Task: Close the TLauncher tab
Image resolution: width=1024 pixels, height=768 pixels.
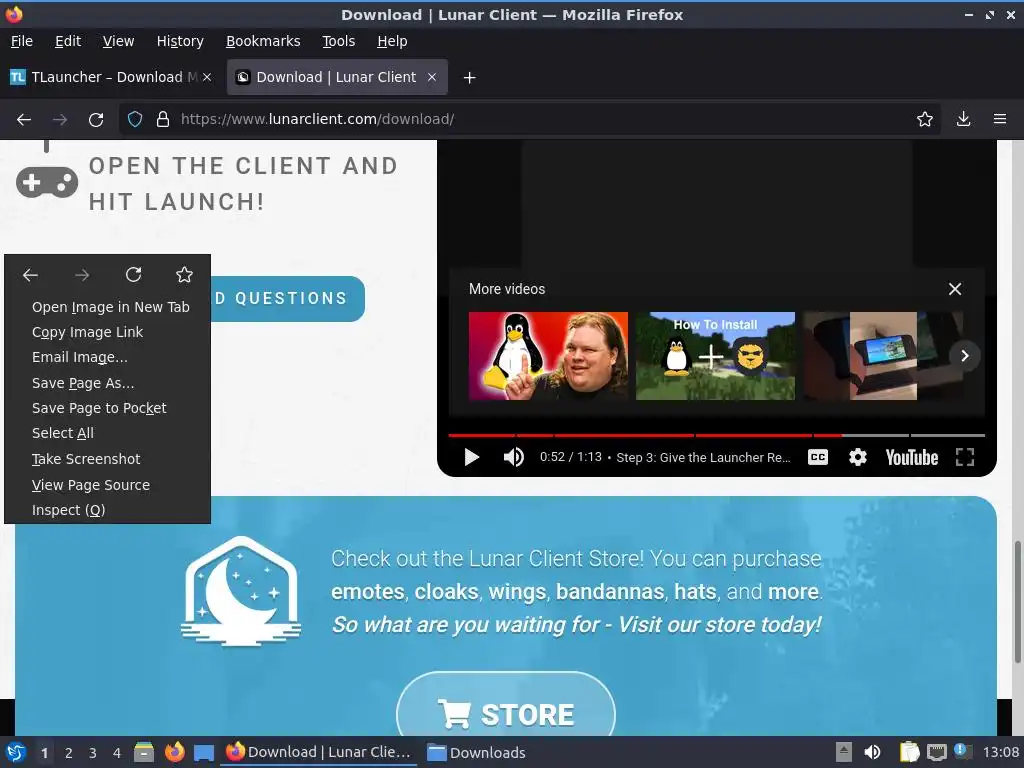Action: pyautogui.click(x=207, y=77)
